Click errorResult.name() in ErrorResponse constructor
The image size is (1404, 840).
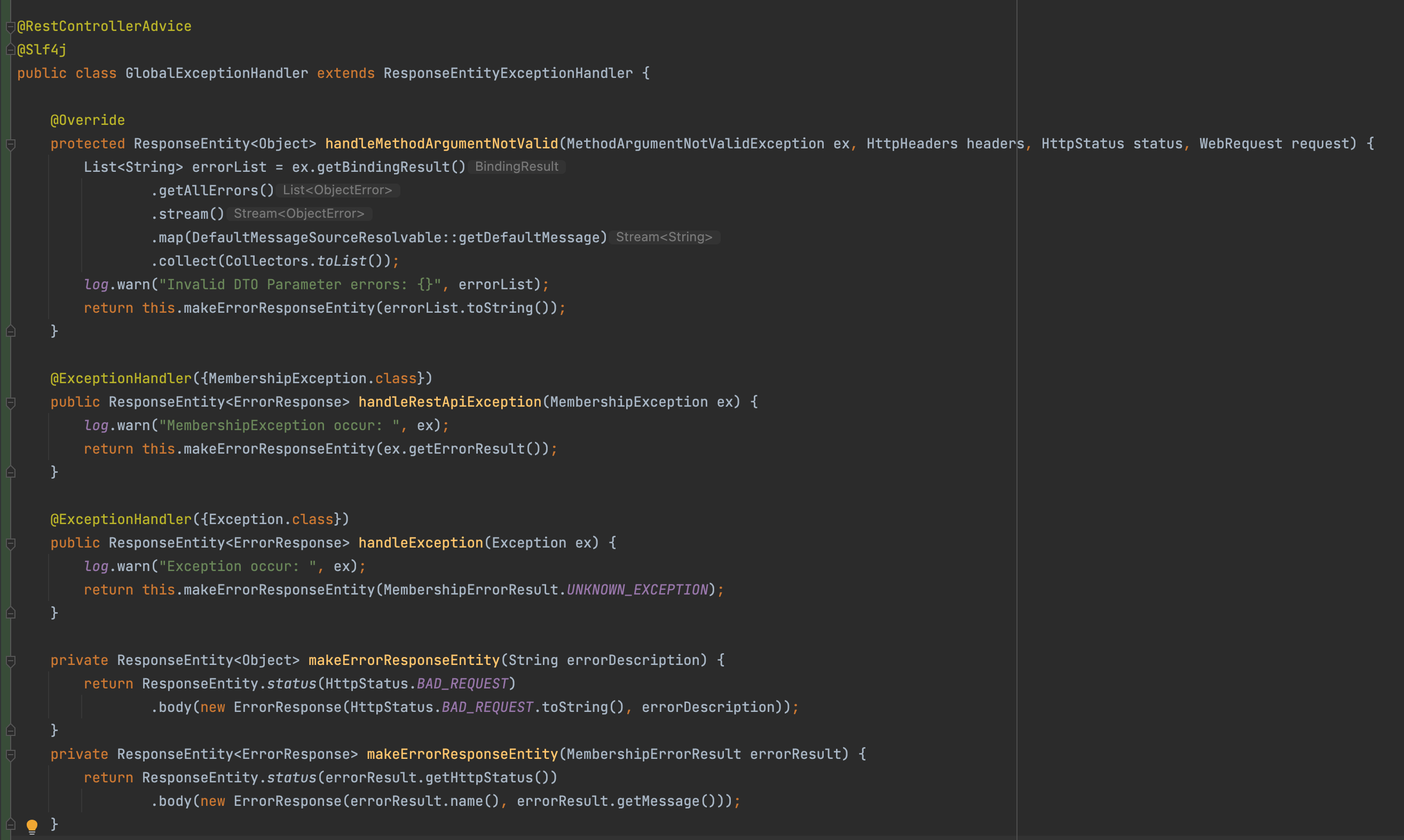[x=424, y=802]
